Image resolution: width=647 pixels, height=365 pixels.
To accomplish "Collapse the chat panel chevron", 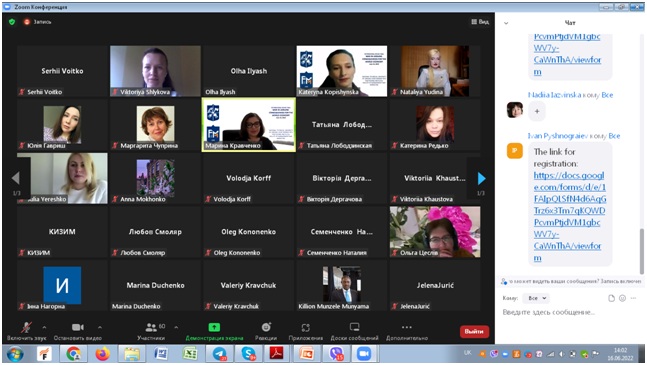I will click(506, 23).
